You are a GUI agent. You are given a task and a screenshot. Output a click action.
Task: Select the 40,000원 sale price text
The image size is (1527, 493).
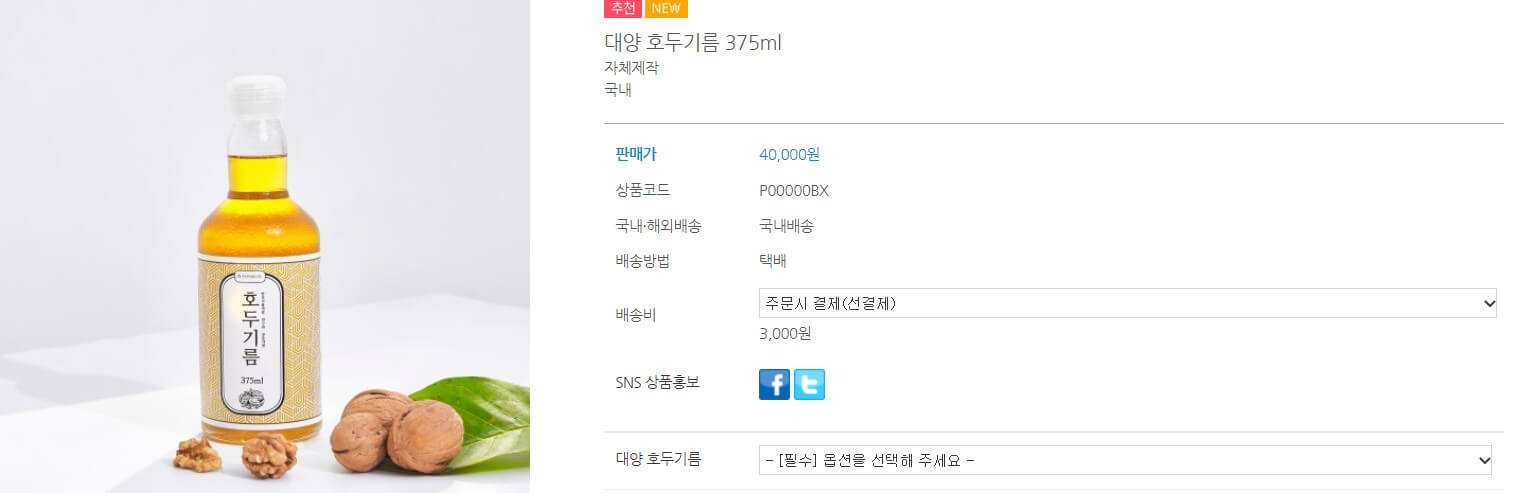790,154
